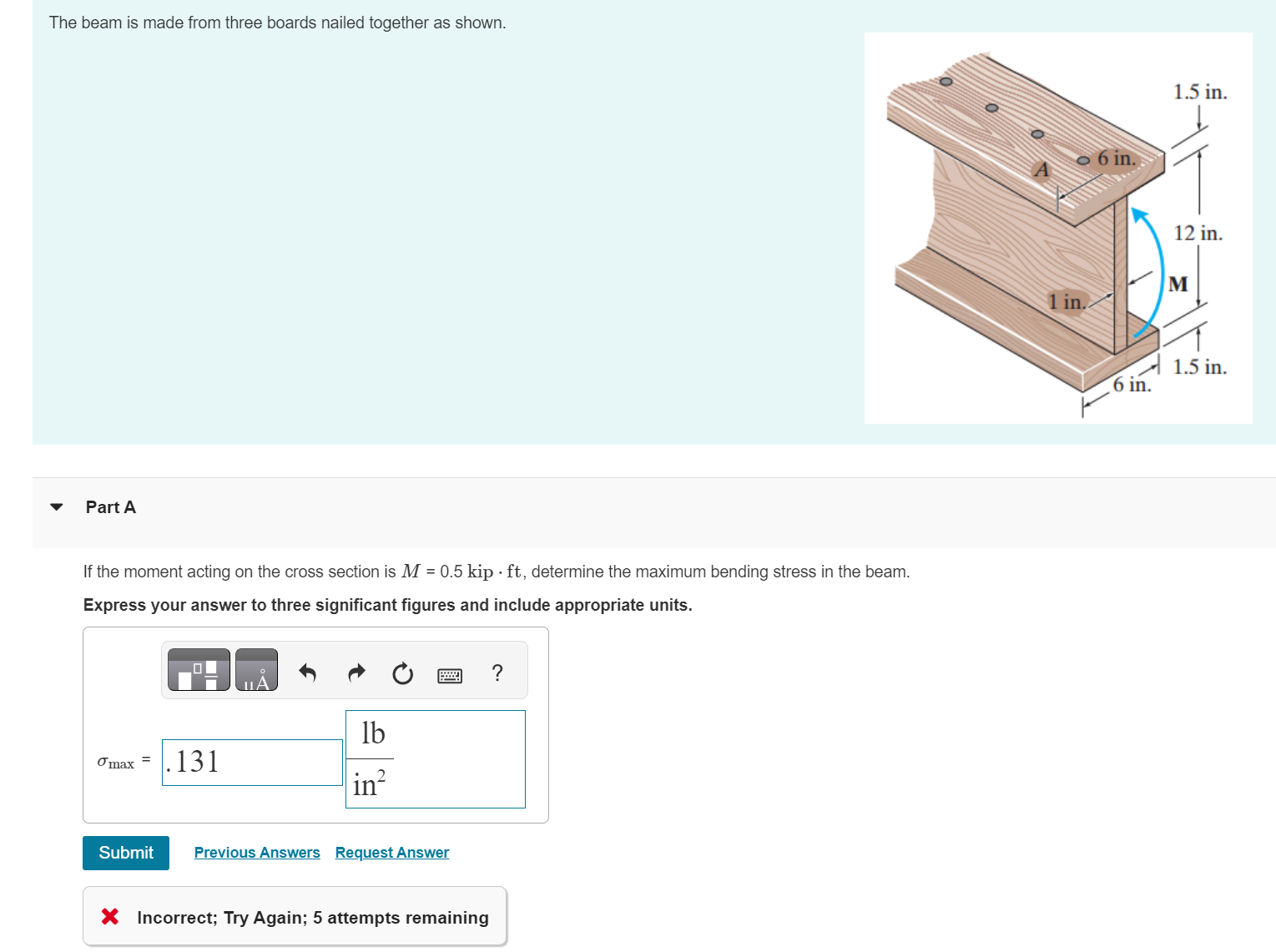Select the equation template formatting tool
Screen dimensions: 1276x952
tap(198, 669)
